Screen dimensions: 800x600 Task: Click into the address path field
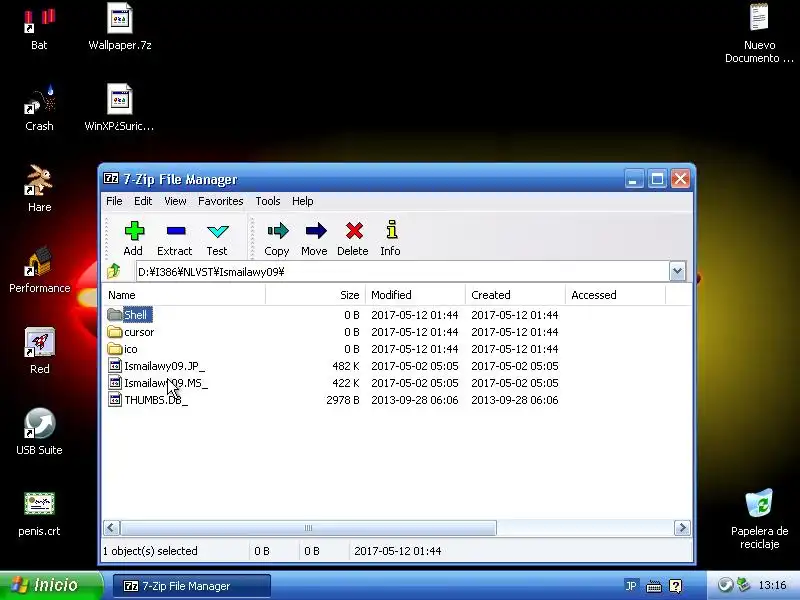click(403, 271)
